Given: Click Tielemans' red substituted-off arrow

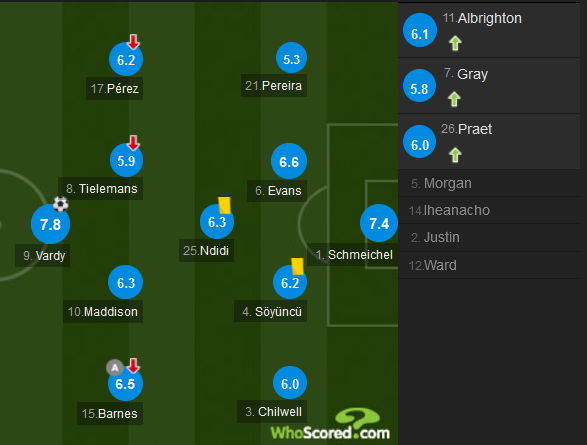Looking at the screenshot, I should [x=133, y=143].
